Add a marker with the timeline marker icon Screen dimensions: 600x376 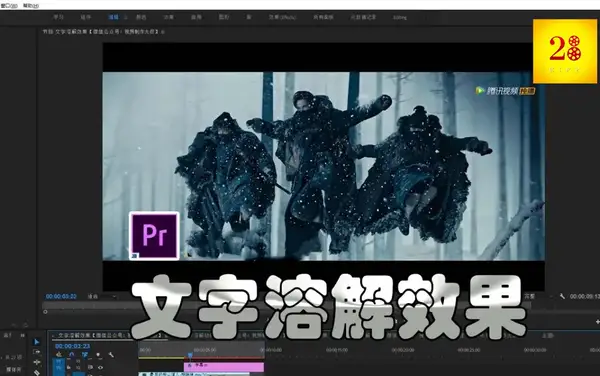[98, 355]
